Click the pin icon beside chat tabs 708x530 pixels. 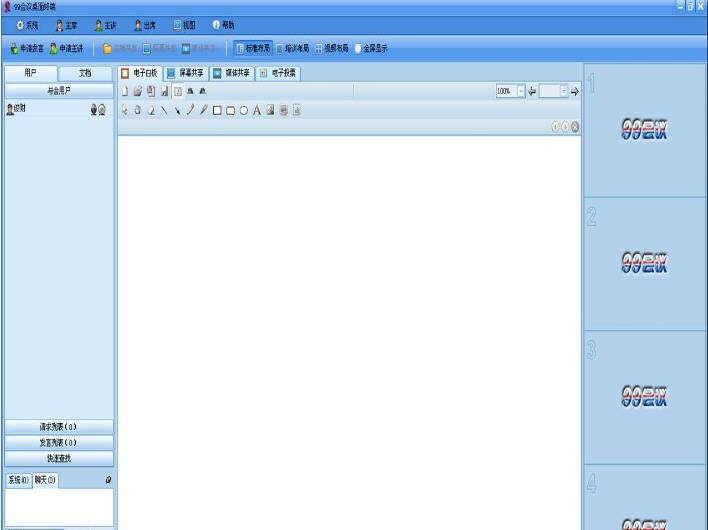pyautogui.click(x=108, y=480)
